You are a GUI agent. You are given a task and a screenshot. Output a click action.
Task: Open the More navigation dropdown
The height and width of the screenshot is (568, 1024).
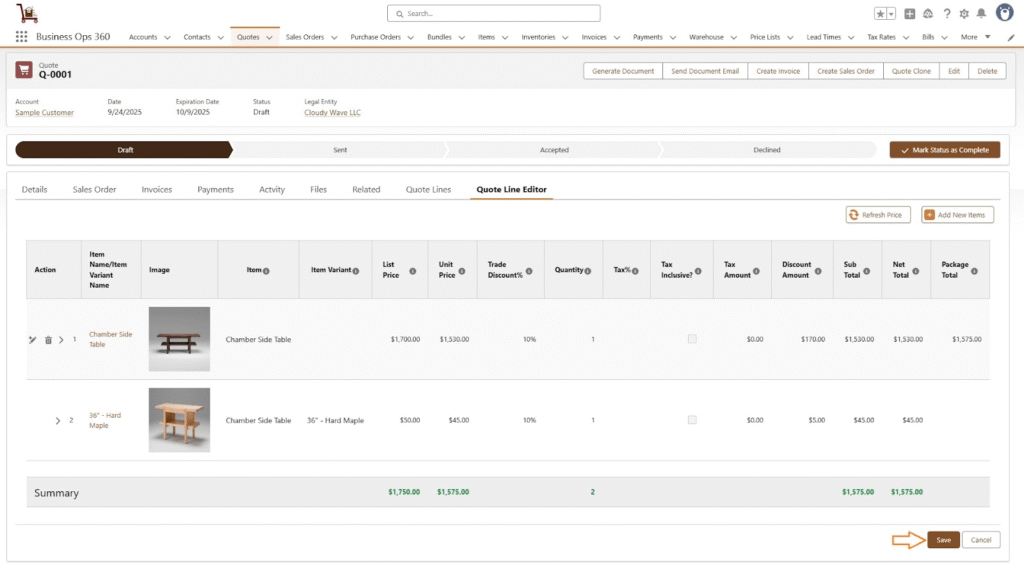[x=975, y=37]
